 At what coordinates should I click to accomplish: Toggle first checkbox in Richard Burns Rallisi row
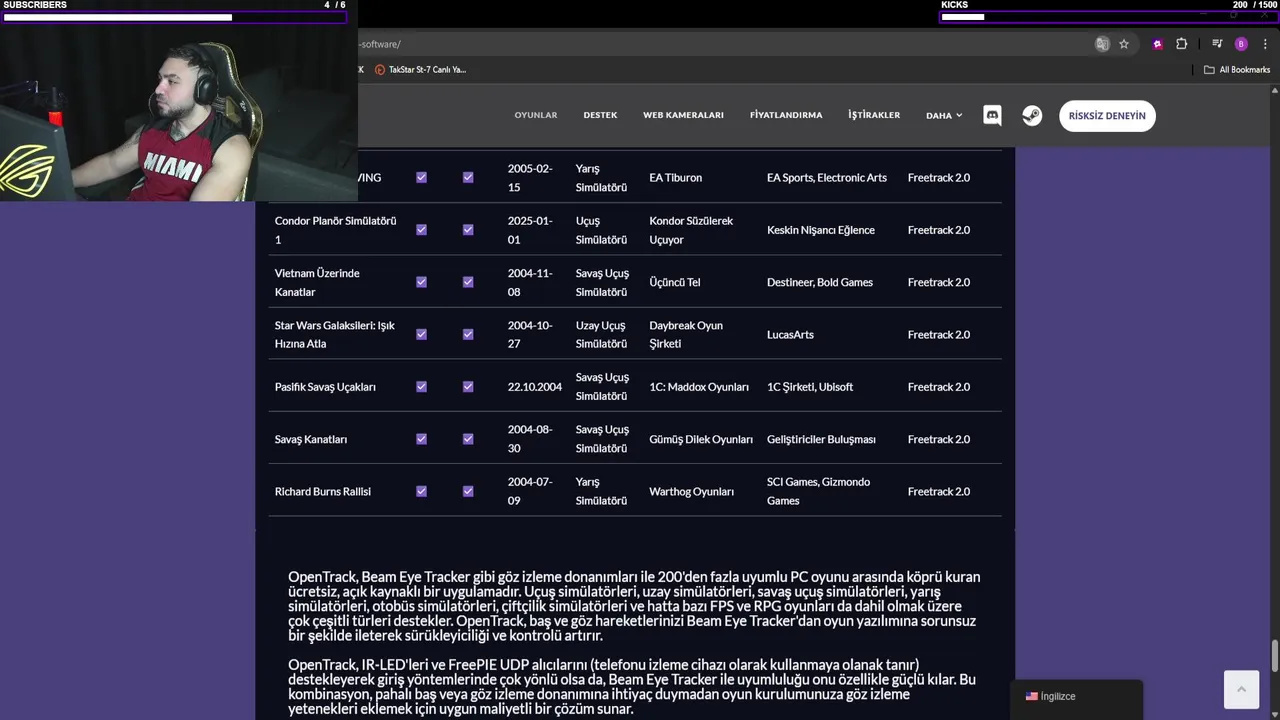tap(421, 491)
